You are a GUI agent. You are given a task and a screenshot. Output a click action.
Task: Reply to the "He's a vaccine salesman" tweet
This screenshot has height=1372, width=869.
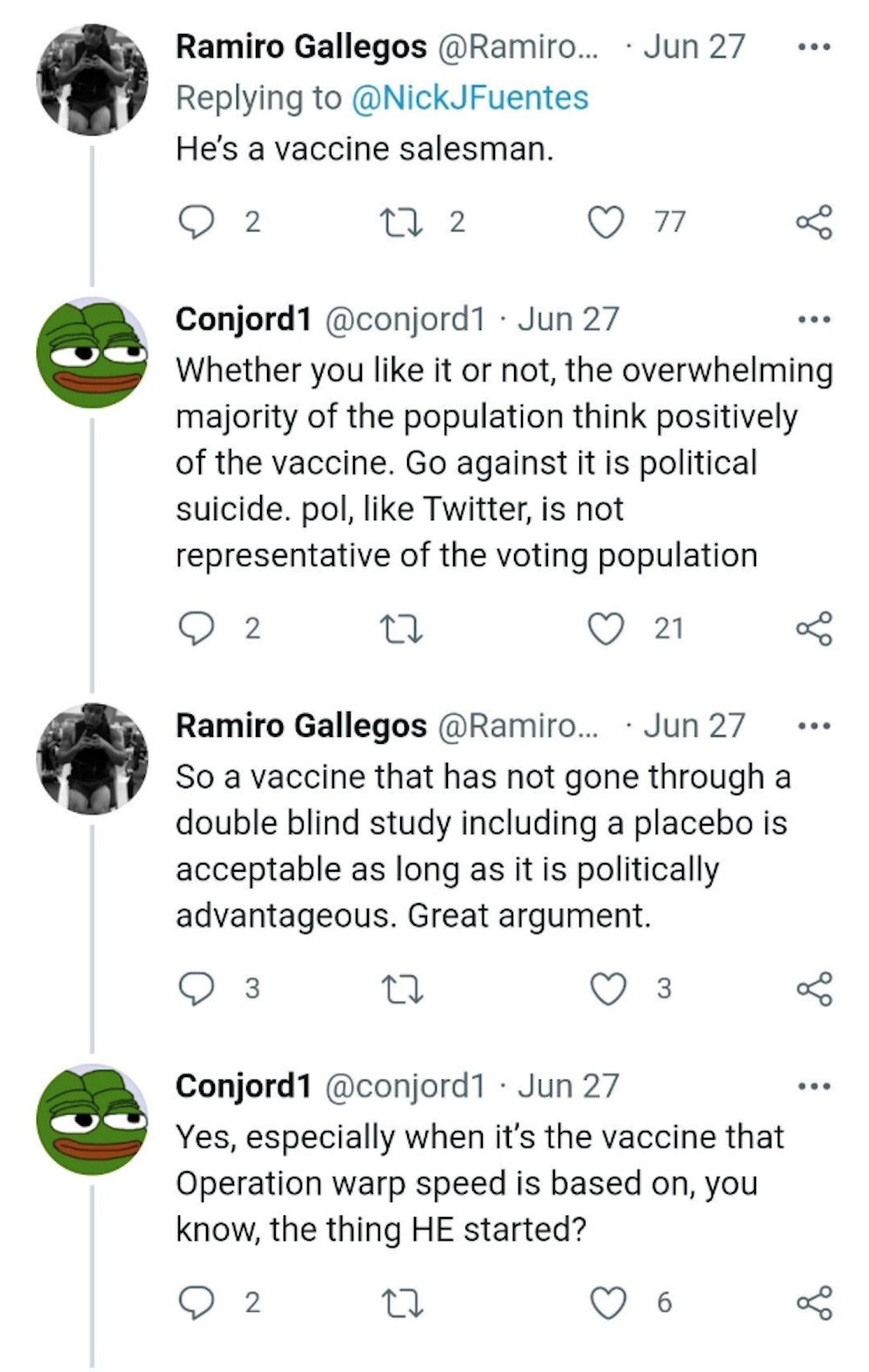pyautogui.click(x=197, y=222)
